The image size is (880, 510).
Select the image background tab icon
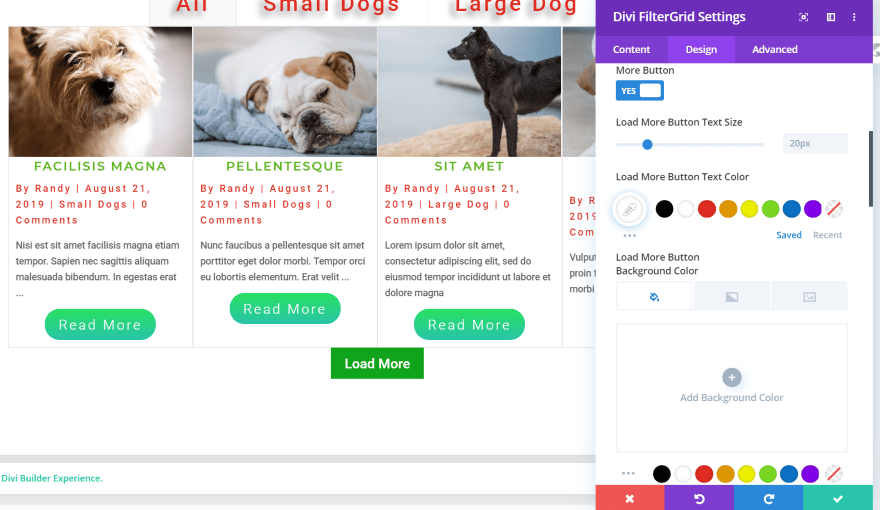coord(809,296)
